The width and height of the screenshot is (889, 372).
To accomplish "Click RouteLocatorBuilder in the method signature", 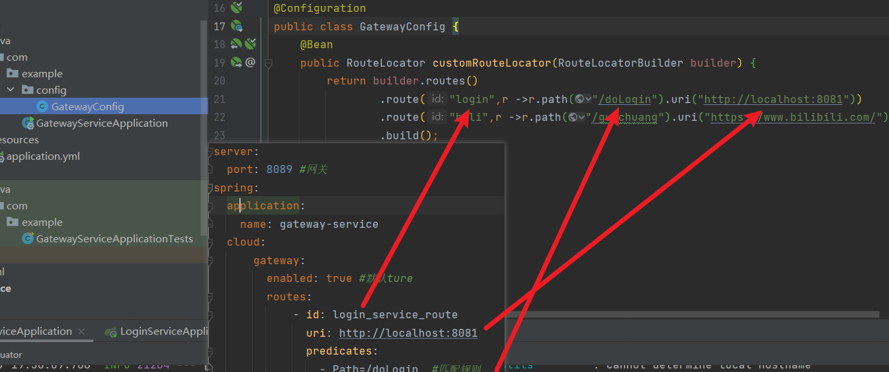I will click(x=620, y=63).
